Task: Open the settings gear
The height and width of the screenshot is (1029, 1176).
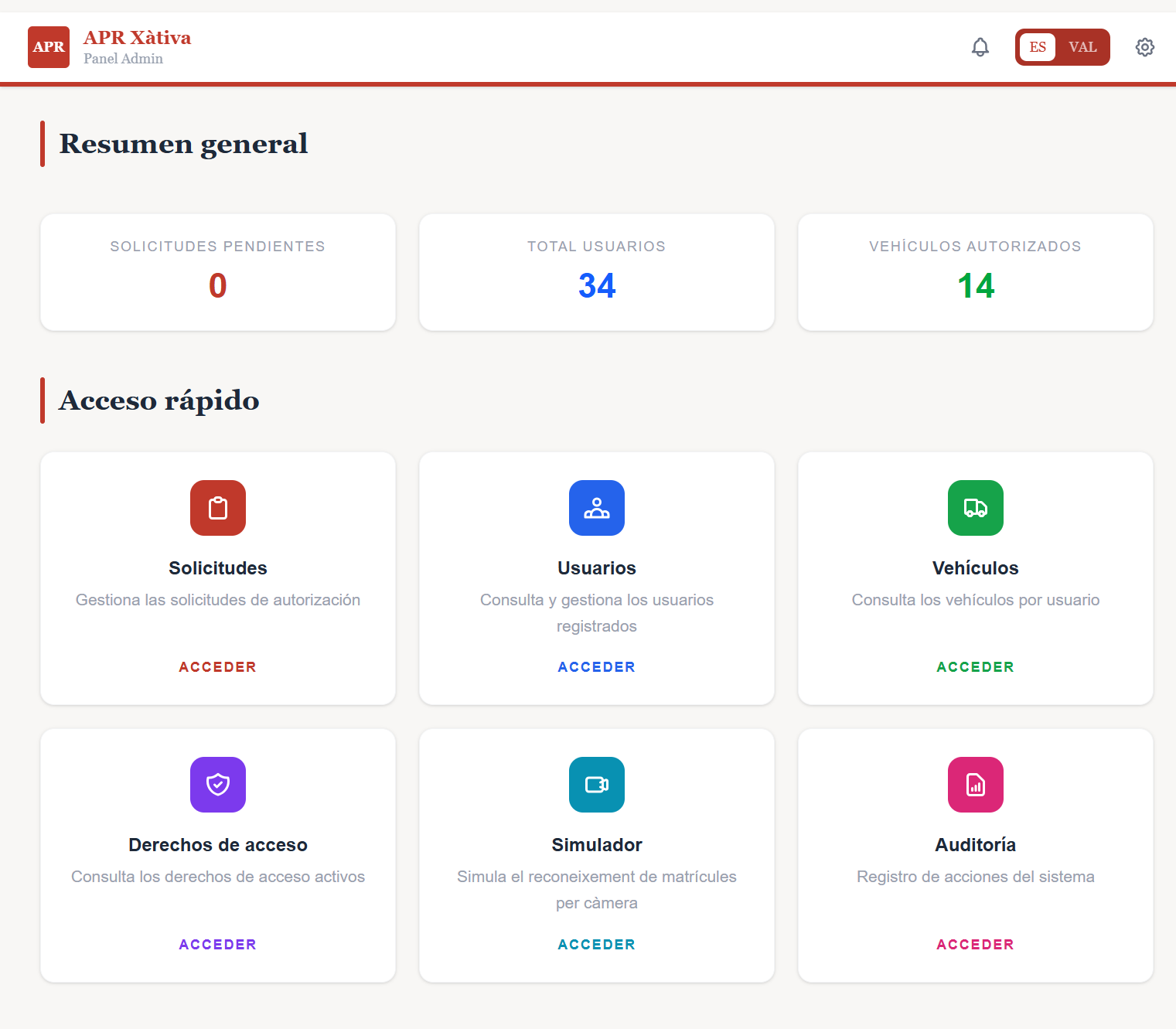Action: coord(1145,47)
